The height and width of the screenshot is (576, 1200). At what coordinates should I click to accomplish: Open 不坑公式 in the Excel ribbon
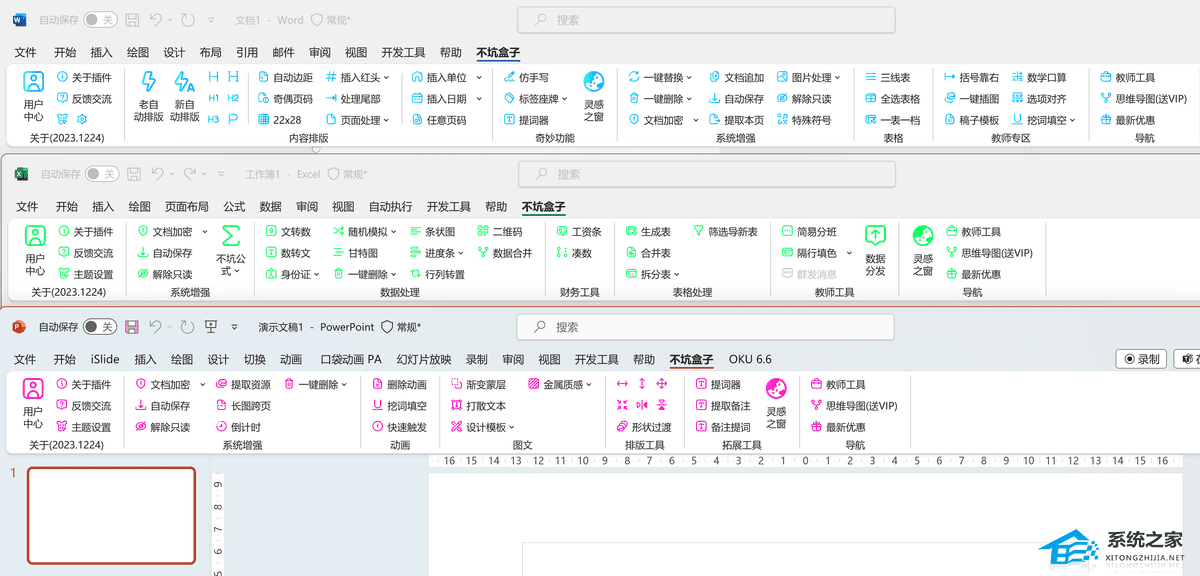point(231,250)
